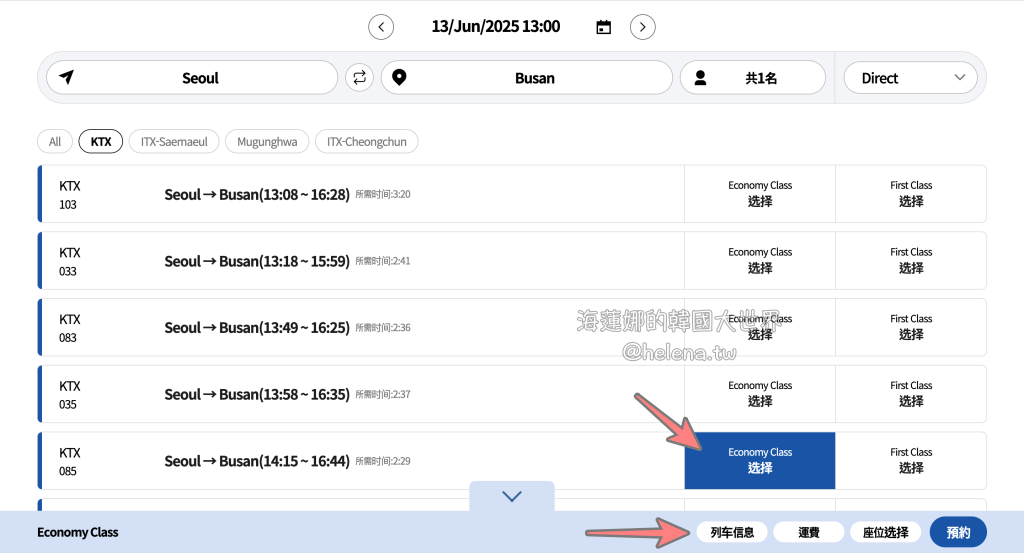
Task: Click the Seoul→Busan 13:49~16:25 route text
Action: point(257,328)
